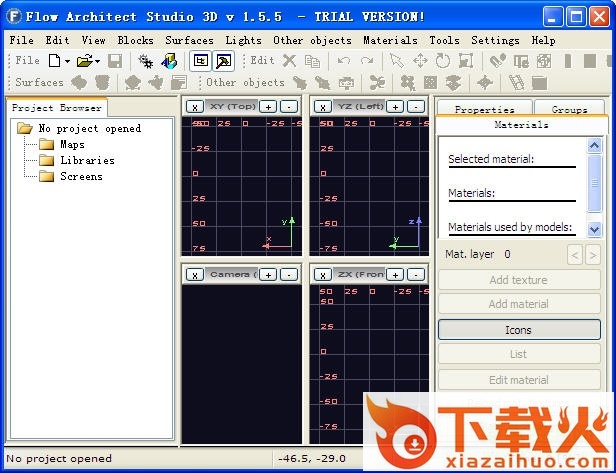
Task: Toggle the second view mode toolbar button
Action: point(224,61)
